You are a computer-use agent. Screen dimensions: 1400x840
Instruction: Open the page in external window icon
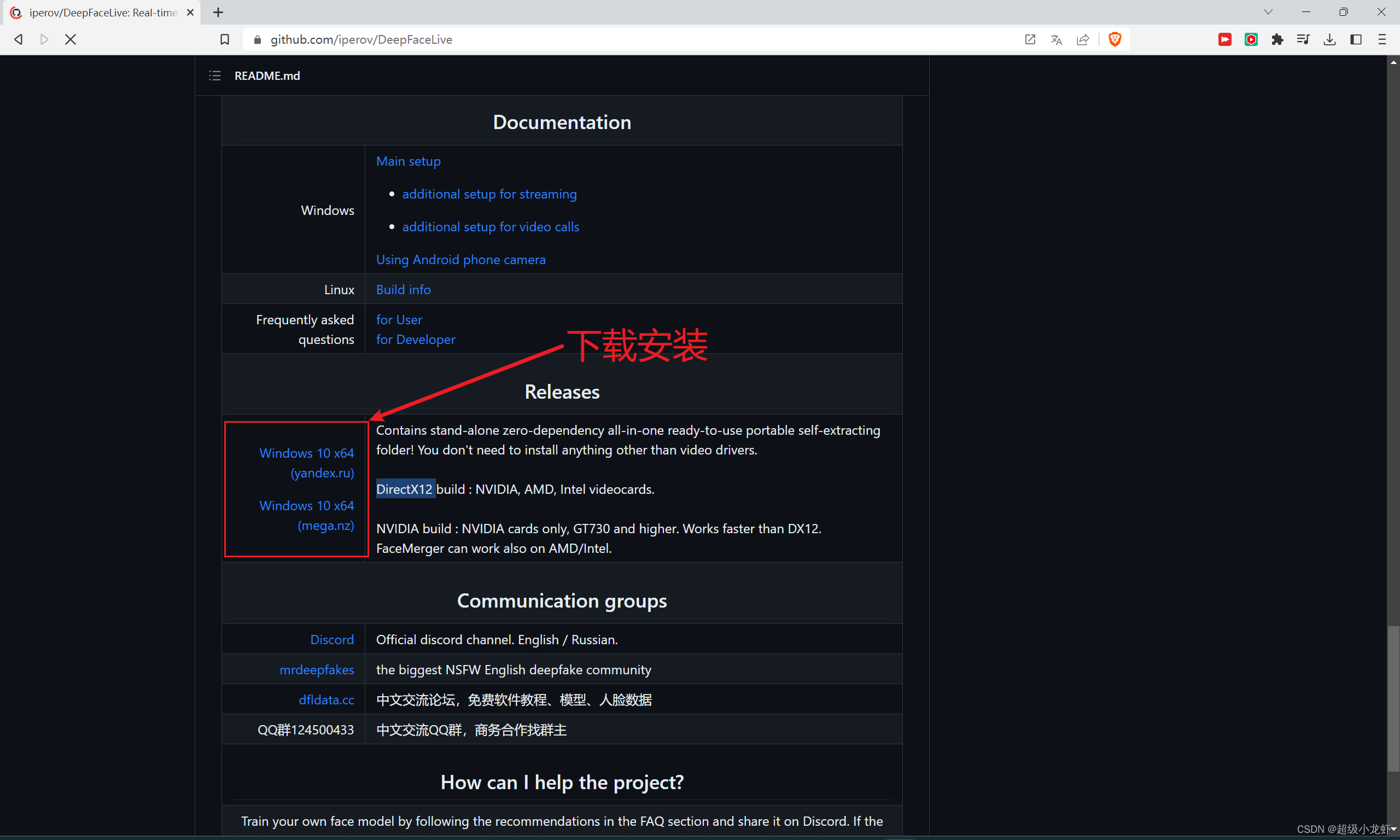pos(1030,39)
